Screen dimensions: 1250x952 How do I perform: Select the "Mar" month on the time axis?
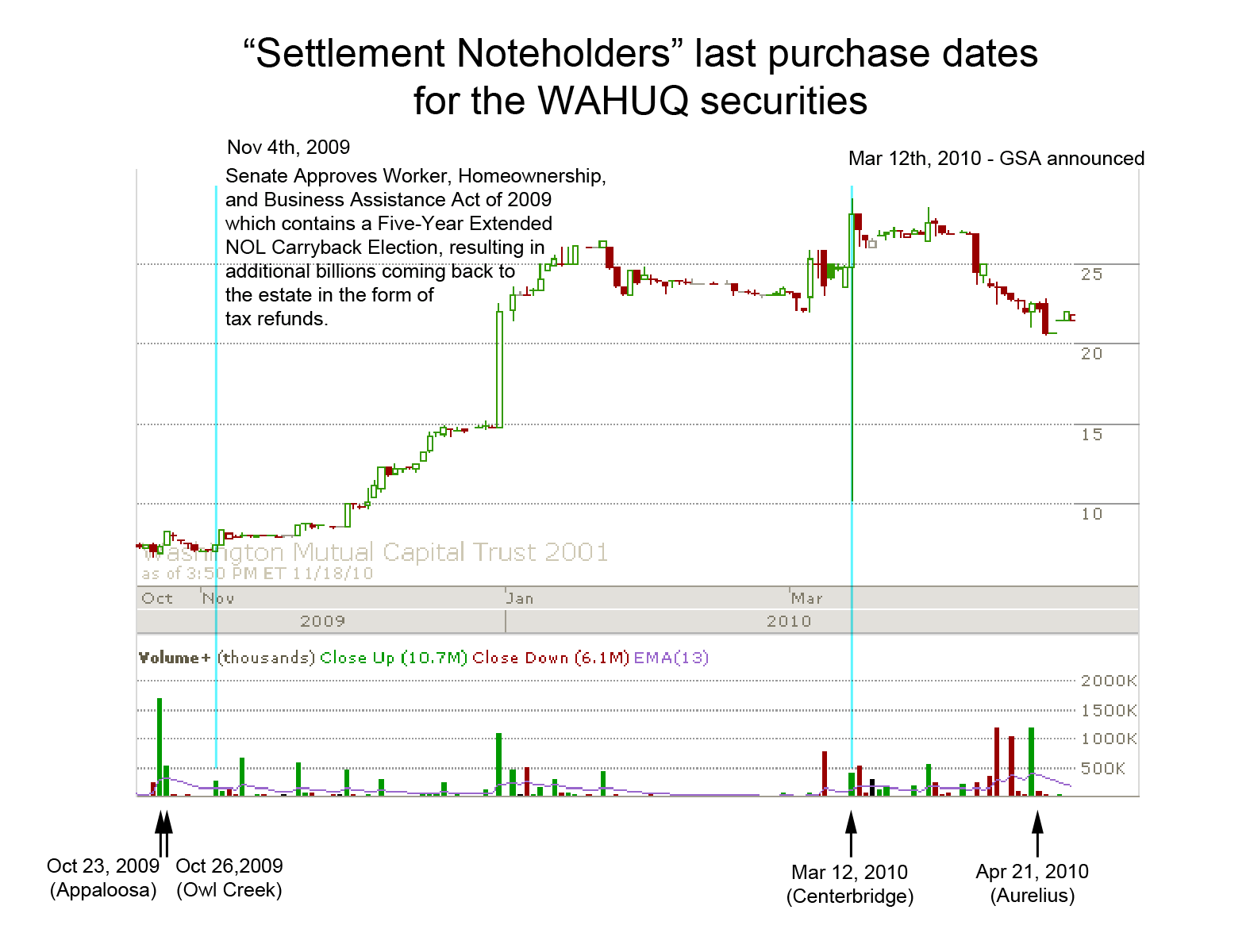click(x=806, y=598)
